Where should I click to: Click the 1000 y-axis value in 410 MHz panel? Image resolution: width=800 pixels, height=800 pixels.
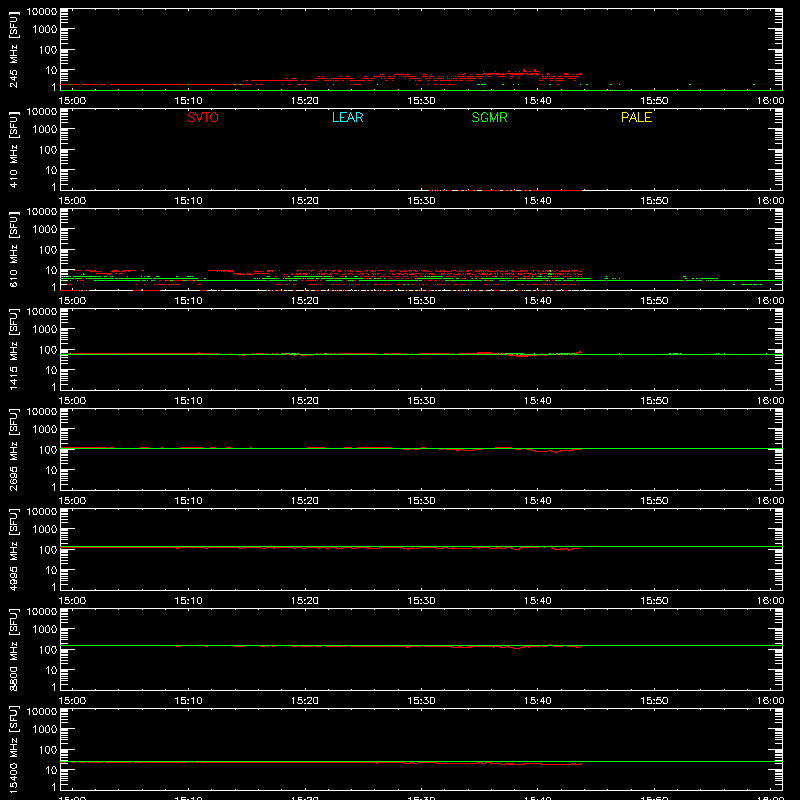click(45, 129)
